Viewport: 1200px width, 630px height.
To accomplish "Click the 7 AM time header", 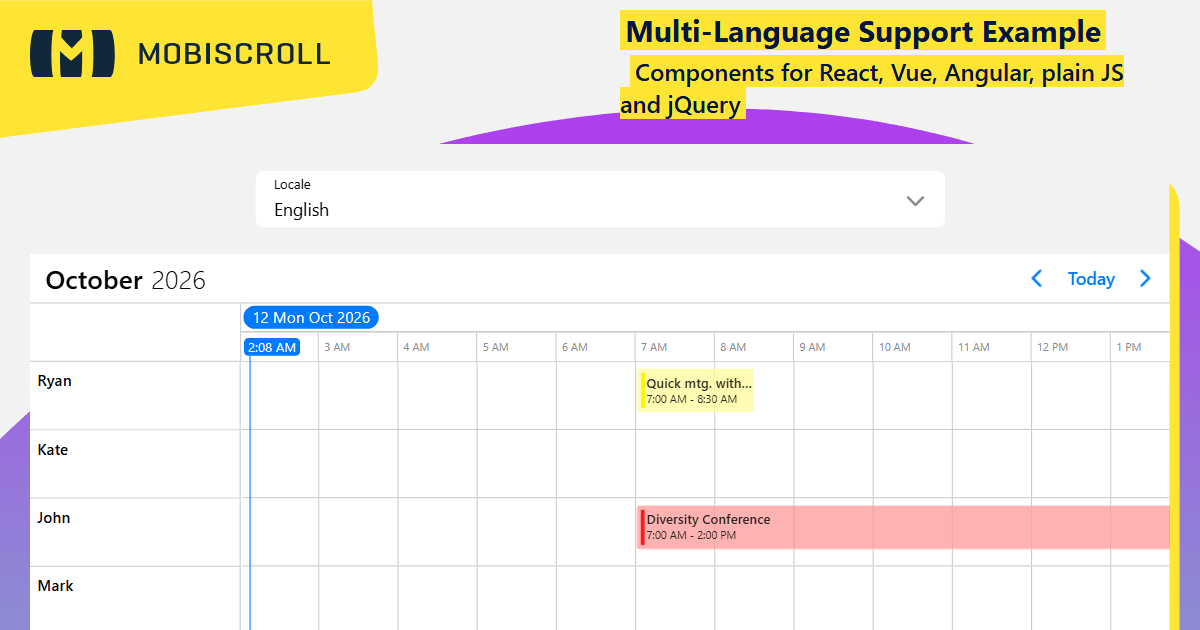I will (654, 347).
